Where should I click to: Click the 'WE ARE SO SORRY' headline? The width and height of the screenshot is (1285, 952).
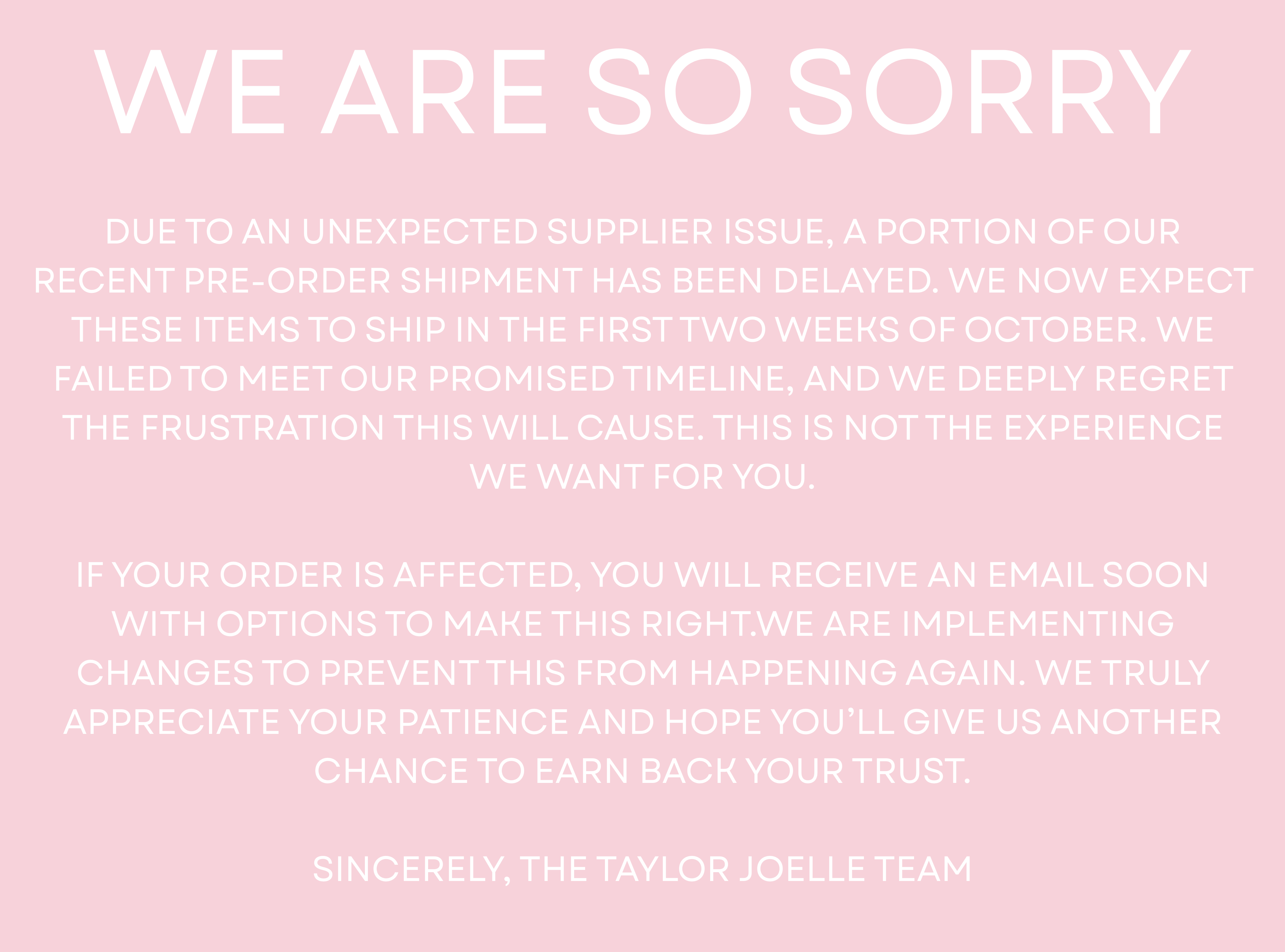(642, 92)
